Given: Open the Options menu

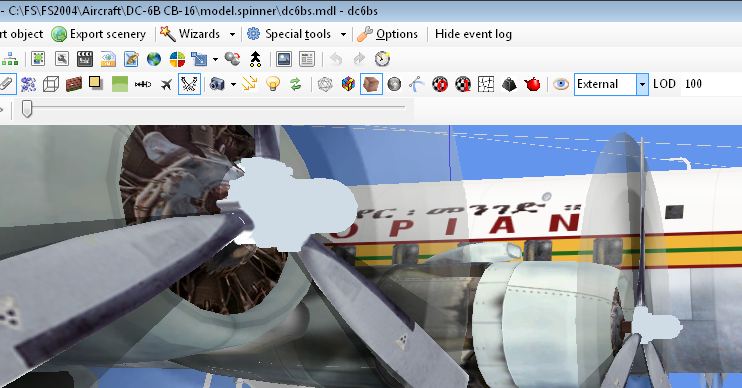Looking at the screenshot, I should click(388, 34).
